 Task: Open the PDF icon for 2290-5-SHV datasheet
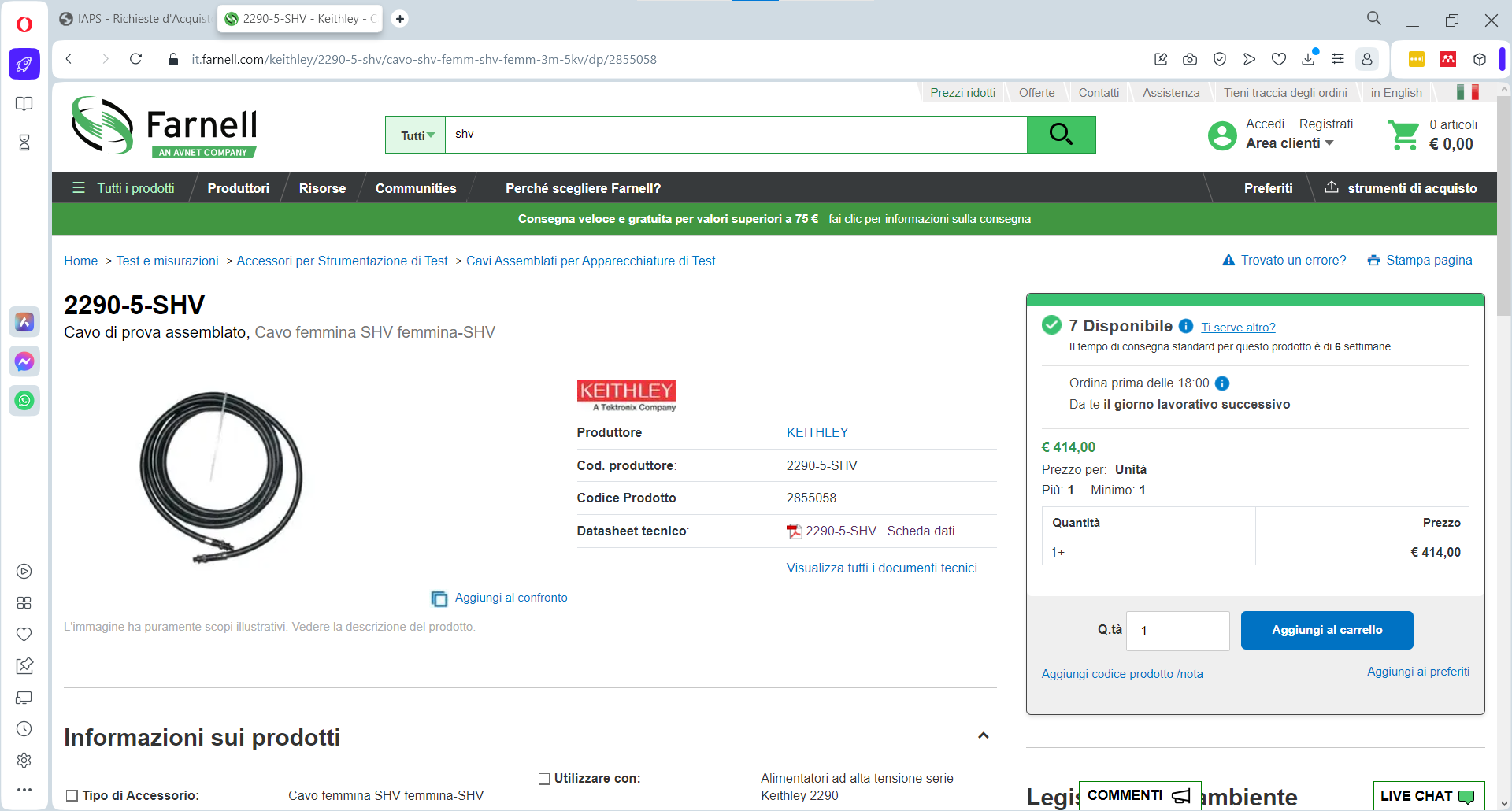pyautogui.click(x=795, y=531)
